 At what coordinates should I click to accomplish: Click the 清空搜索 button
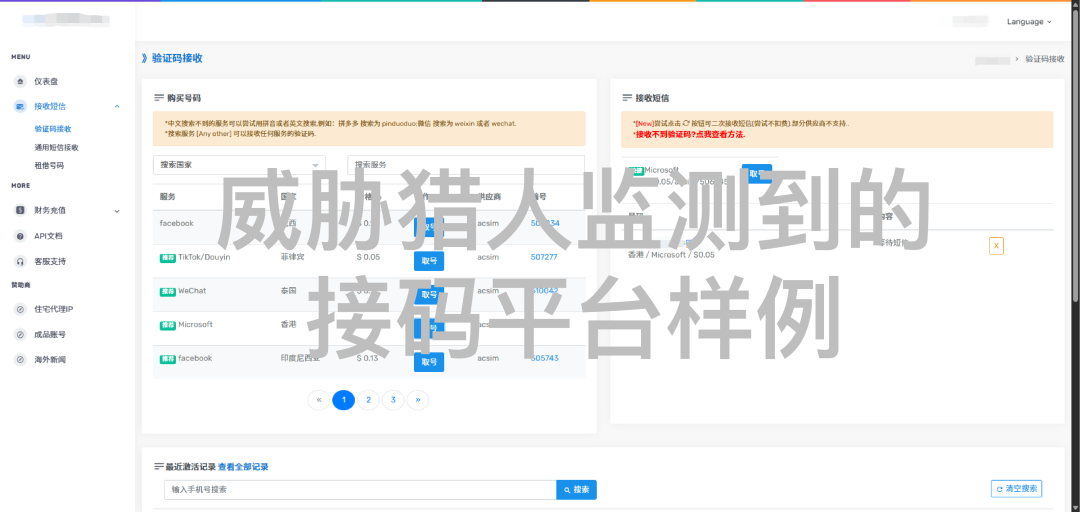1017,489
